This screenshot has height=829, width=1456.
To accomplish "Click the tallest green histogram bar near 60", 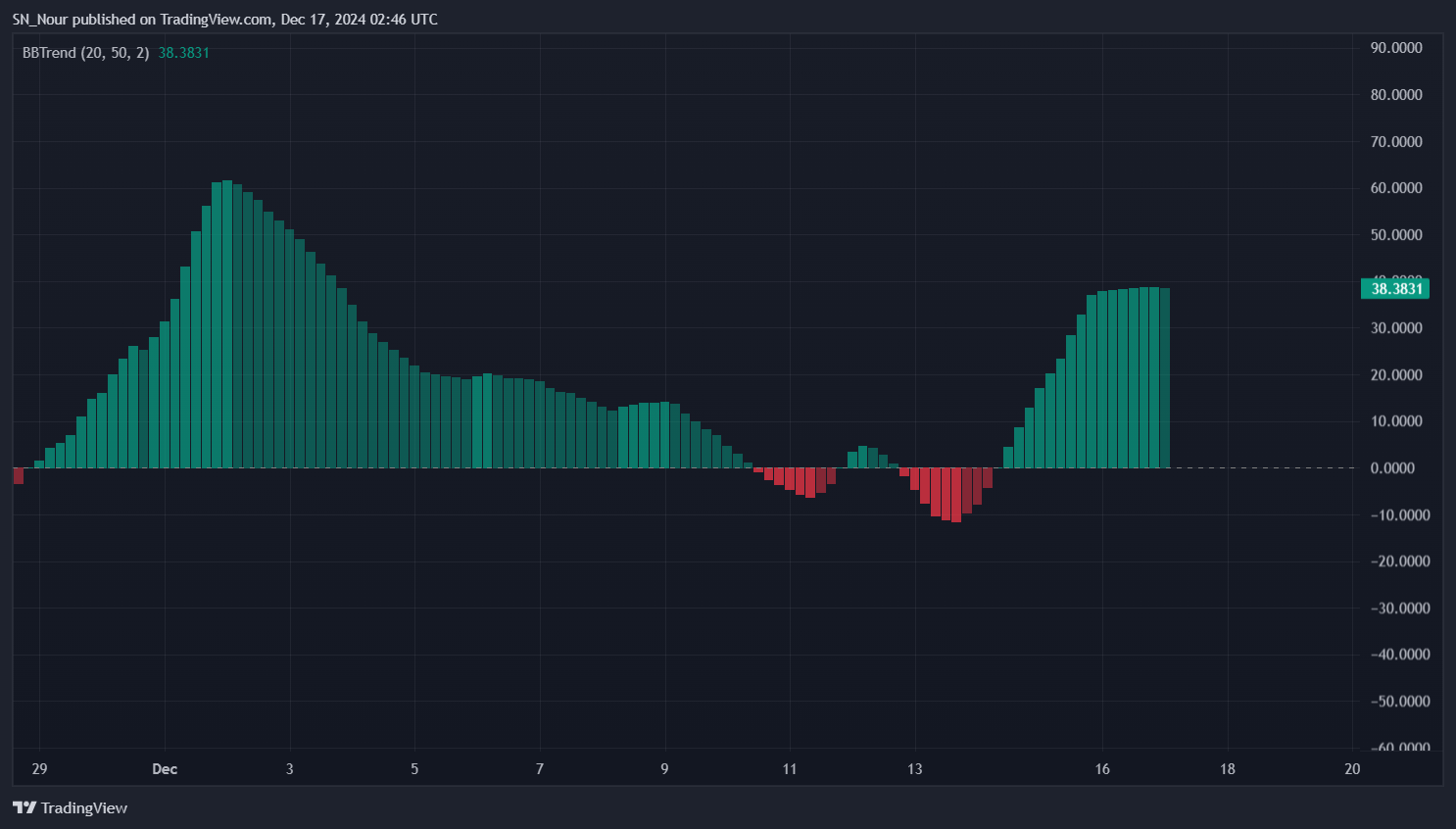I will [x=227, y=323].
